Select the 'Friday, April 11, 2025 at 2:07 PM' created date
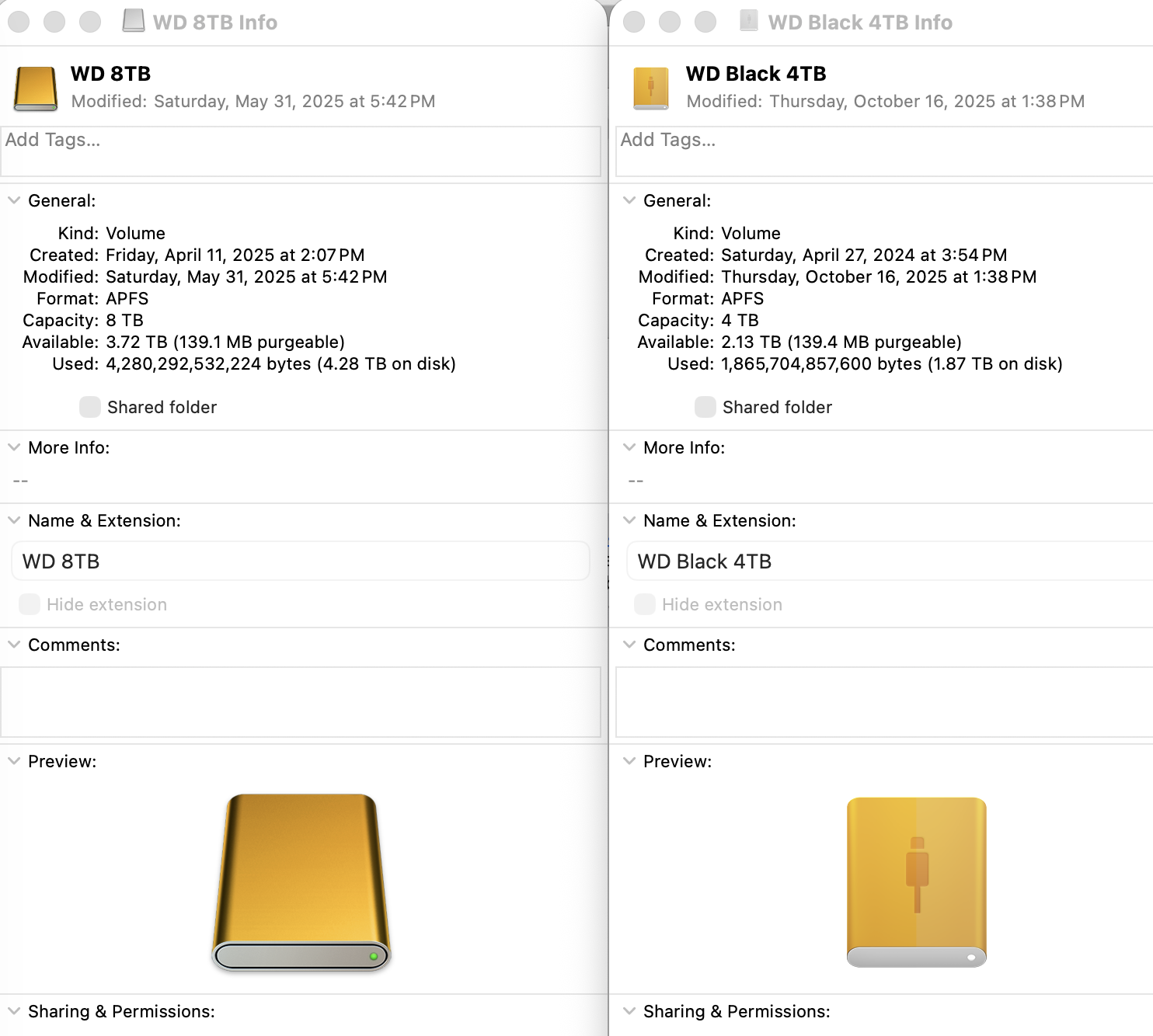Screen dimensions: 1153x1036 pos(235,255)
